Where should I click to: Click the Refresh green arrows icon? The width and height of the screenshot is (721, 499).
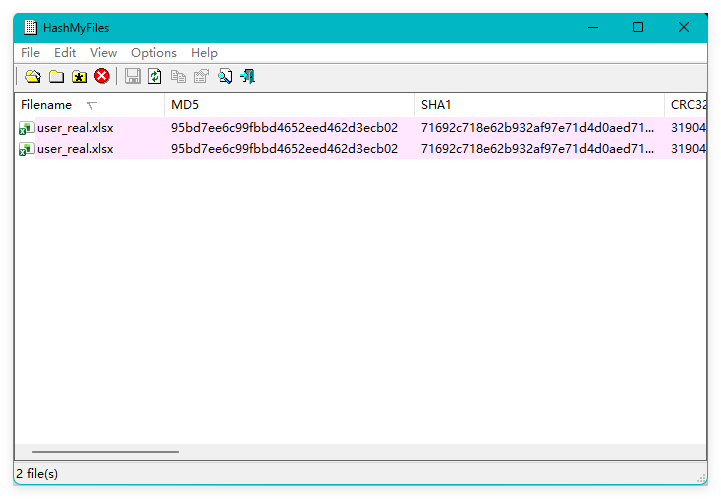(x=155, y=76)
